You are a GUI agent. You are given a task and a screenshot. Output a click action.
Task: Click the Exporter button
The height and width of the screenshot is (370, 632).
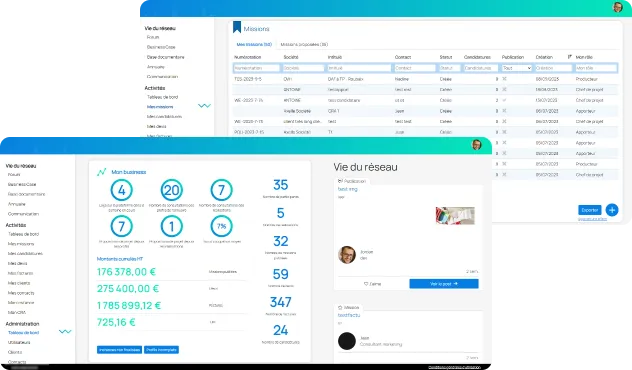coord(590,210)
